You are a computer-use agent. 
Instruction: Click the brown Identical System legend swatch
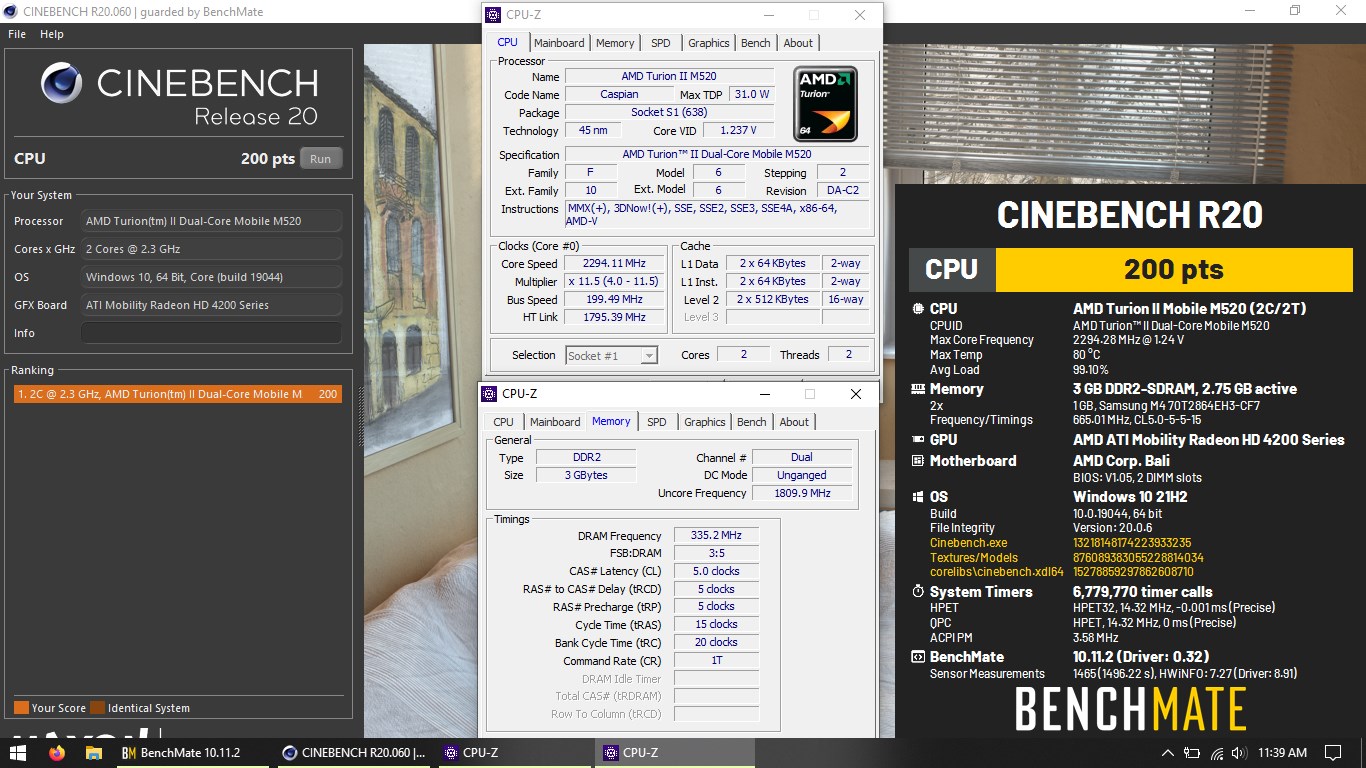[97, 708]
